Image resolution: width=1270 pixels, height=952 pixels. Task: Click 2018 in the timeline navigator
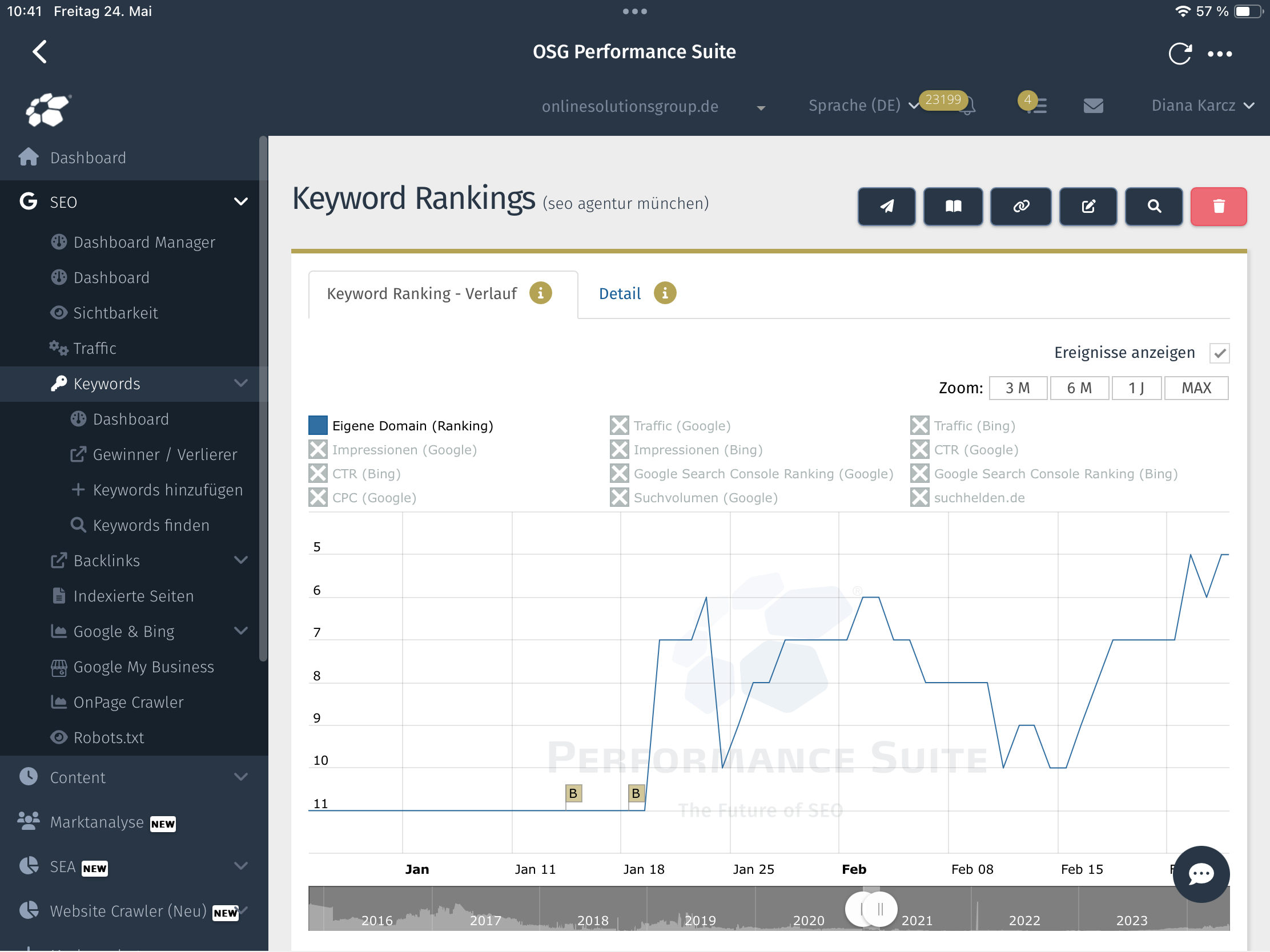(x=593, y=920)
